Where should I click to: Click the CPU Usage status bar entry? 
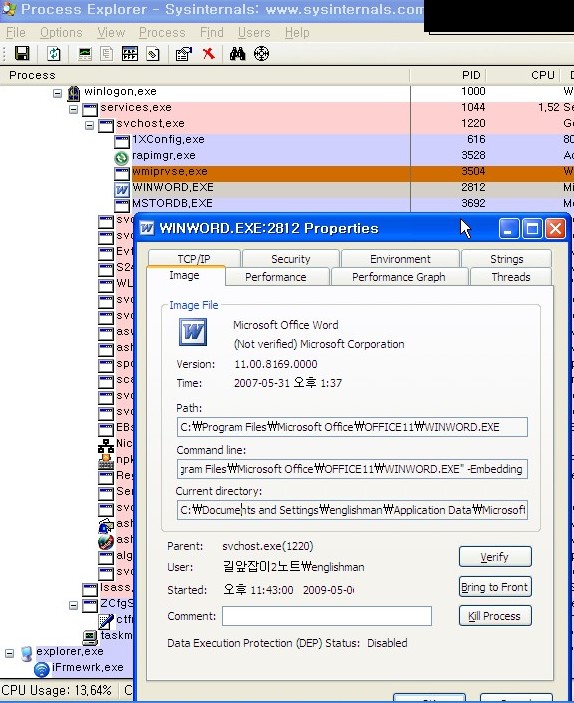coord(57,690)
